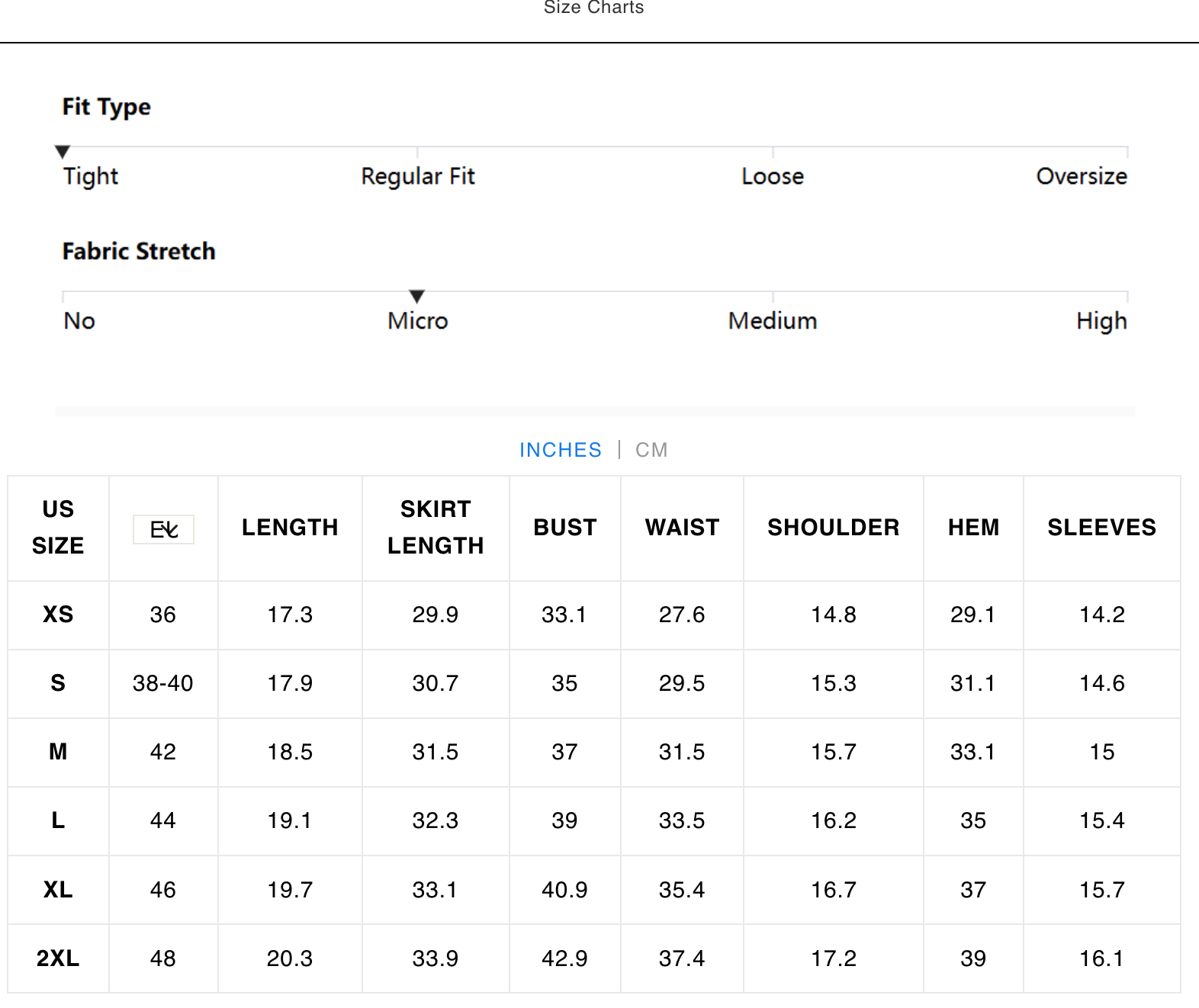Click the SHOULDER column header
Viewport: 1199px width, 1008px height.
(x=833, y=528)
